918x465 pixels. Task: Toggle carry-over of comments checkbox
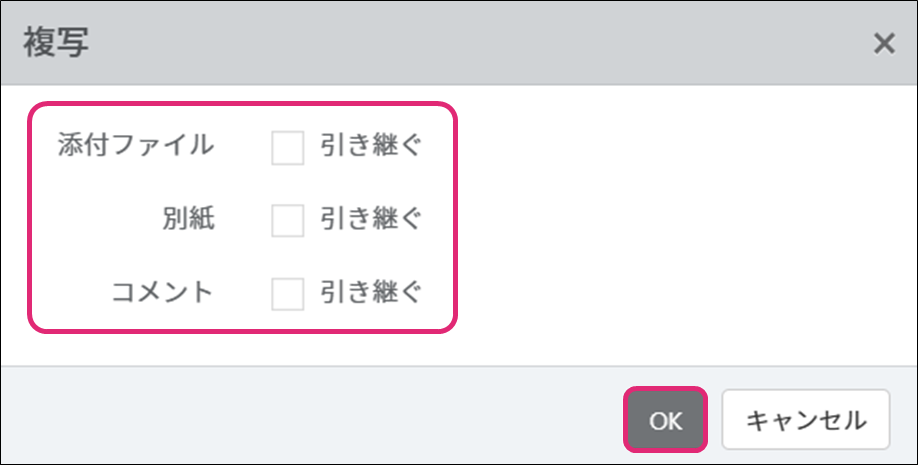(x=288, y=293)
